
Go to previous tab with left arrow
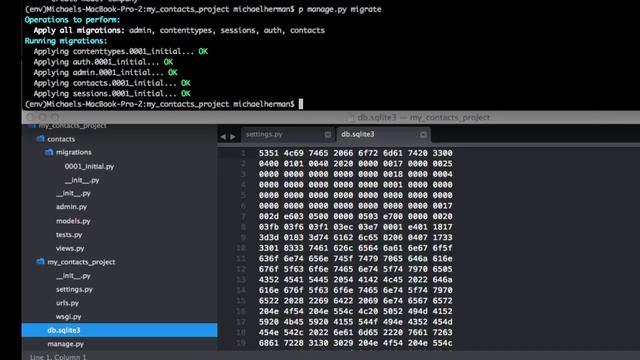(x=223, y=137)
